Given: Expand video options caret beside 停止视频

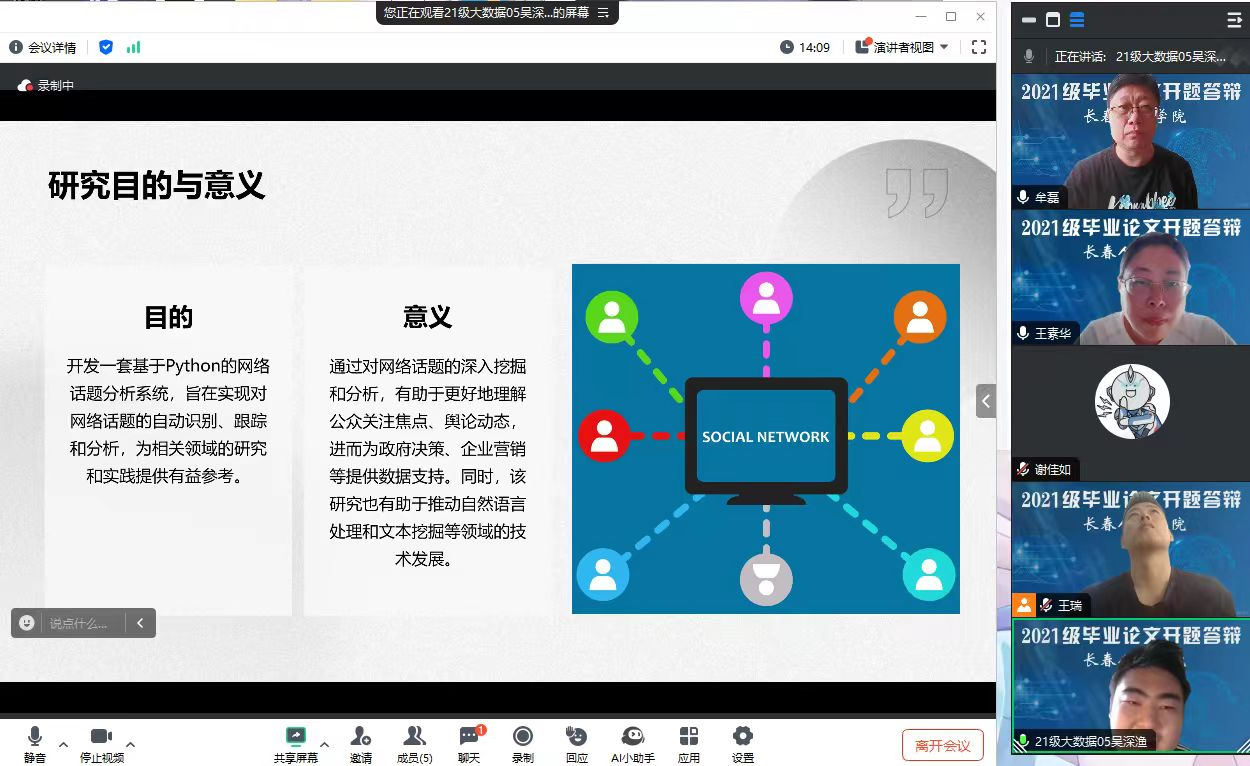Looking at the screenshot, I should (130, 745).
